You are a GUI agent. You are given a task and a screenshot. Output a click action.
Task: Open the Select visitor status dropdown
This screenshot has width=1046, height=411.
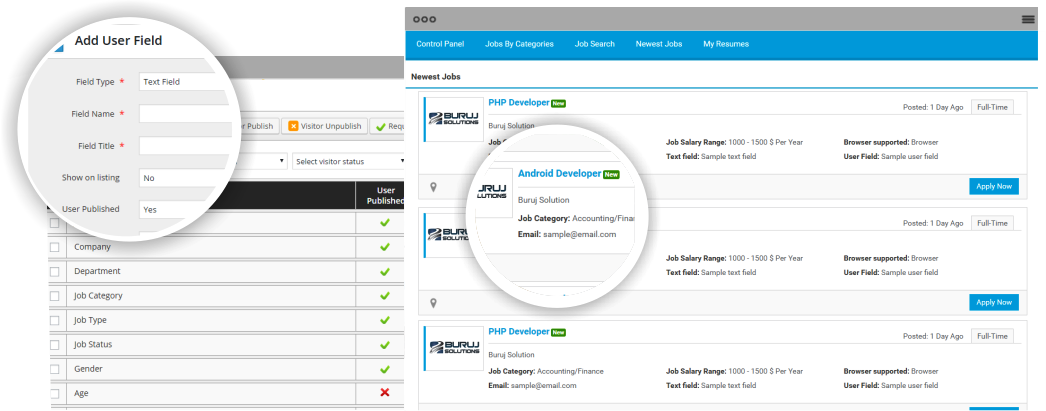(350, 161)
